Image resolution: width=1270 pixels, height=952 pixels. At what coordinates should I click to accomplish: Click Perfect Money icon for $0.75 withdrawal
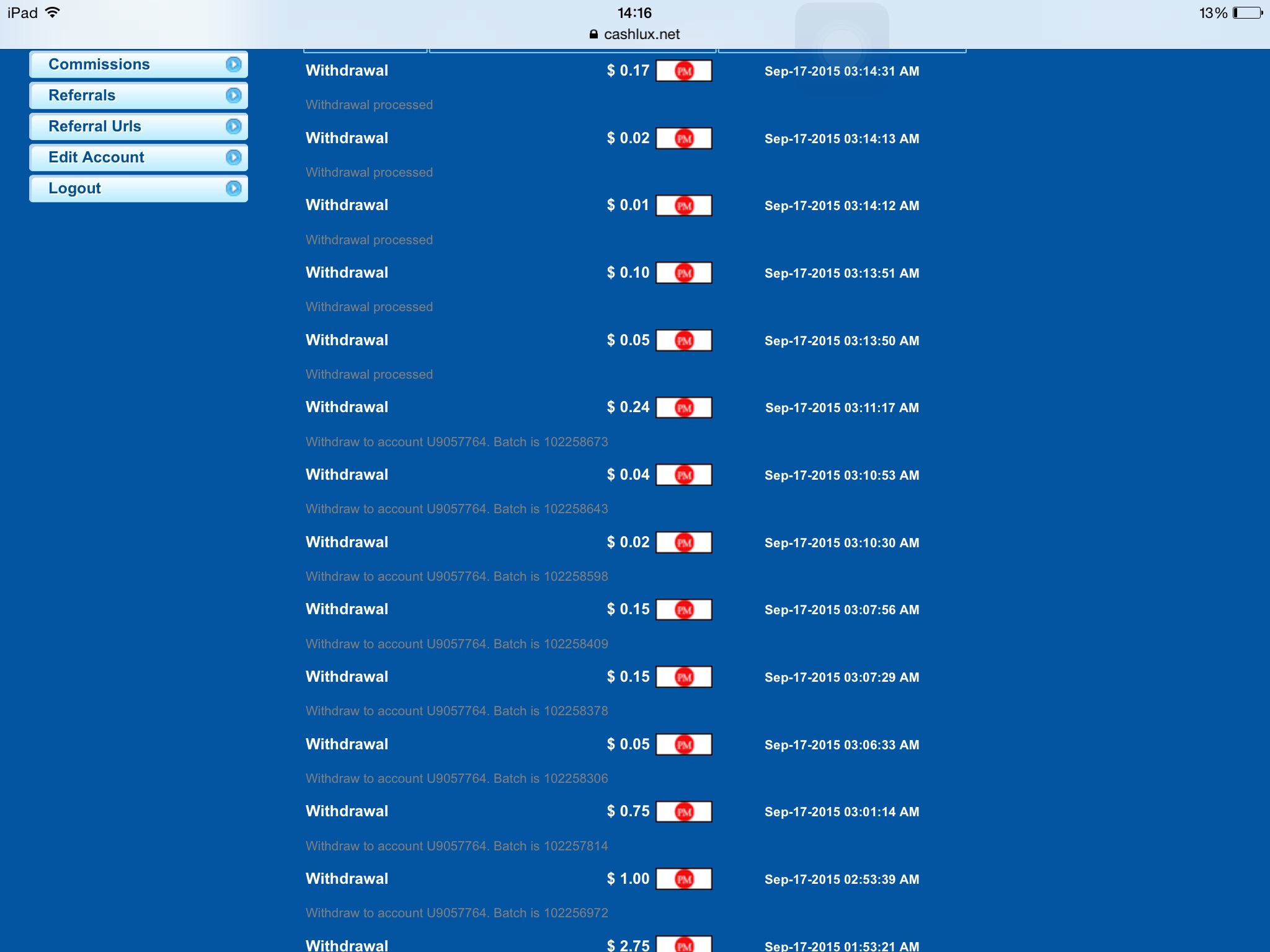click(683, 812)
